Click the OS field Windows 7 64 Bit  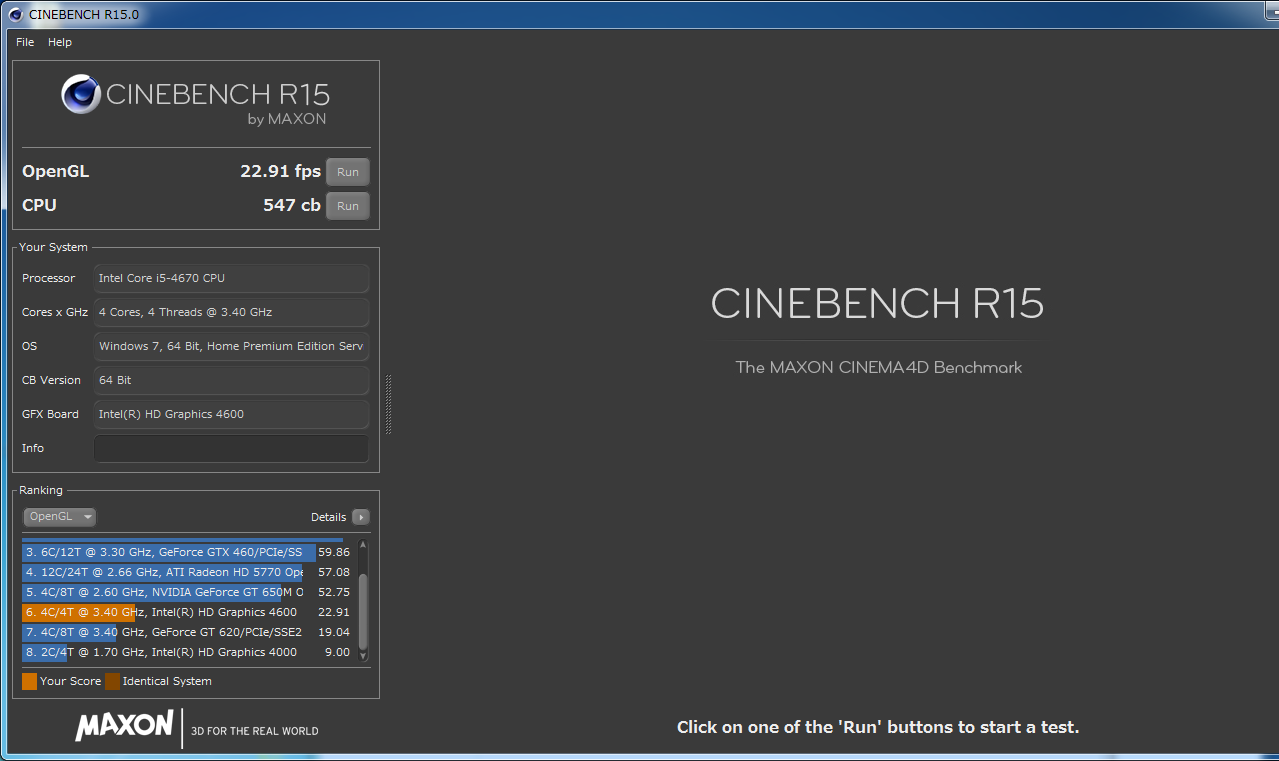[231, 346]
